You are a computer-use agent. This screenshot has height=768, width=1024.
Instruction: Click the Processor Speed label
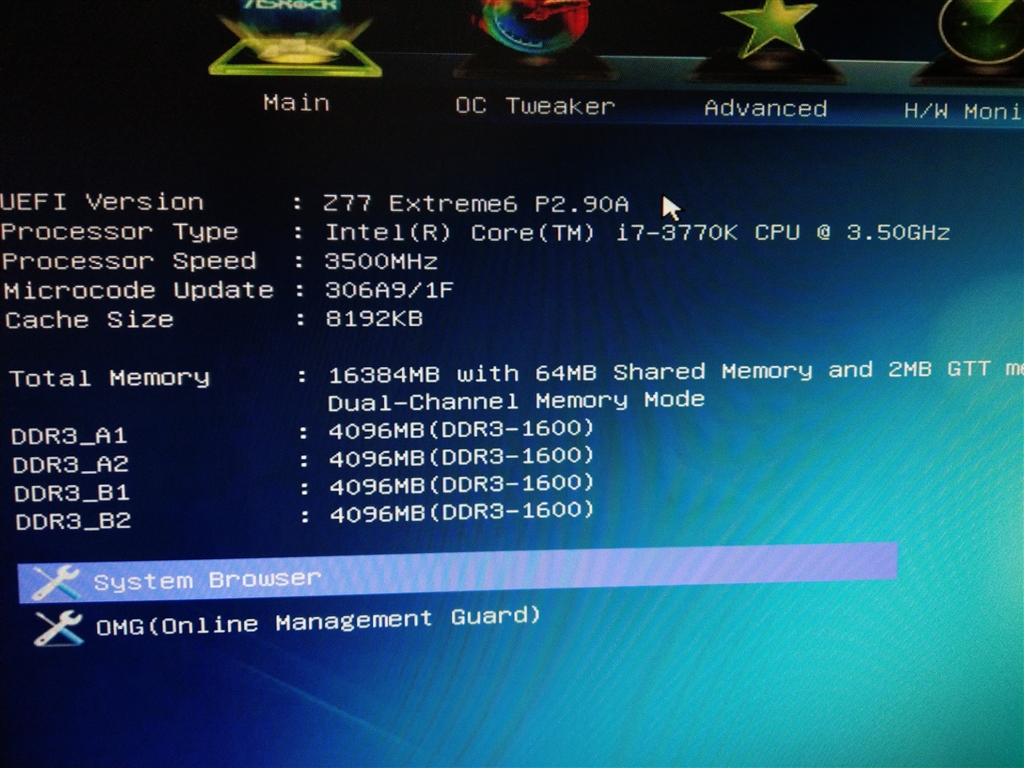coord(129,261)
